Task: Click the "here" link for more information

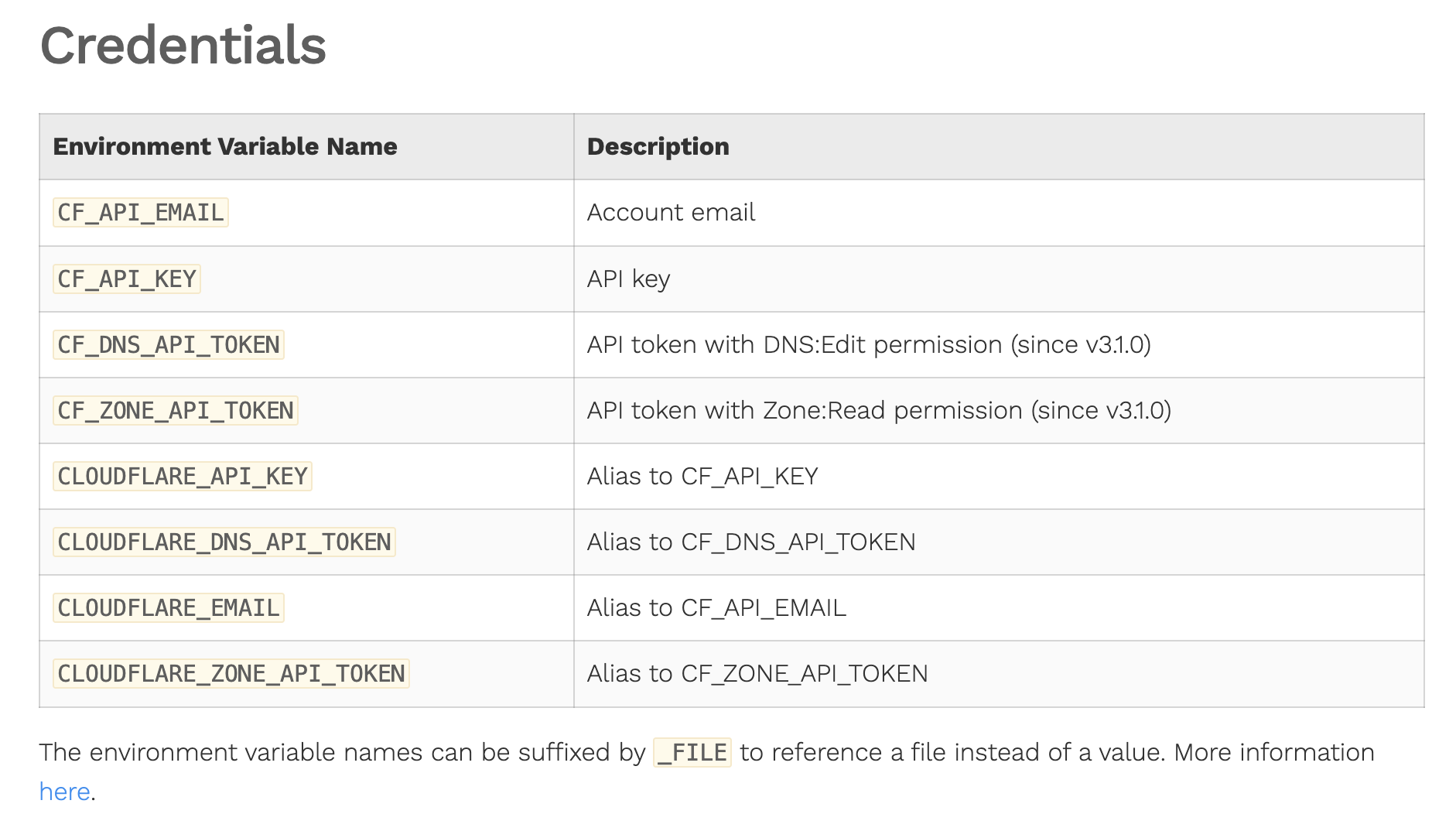Action: [x=64, y=792]
